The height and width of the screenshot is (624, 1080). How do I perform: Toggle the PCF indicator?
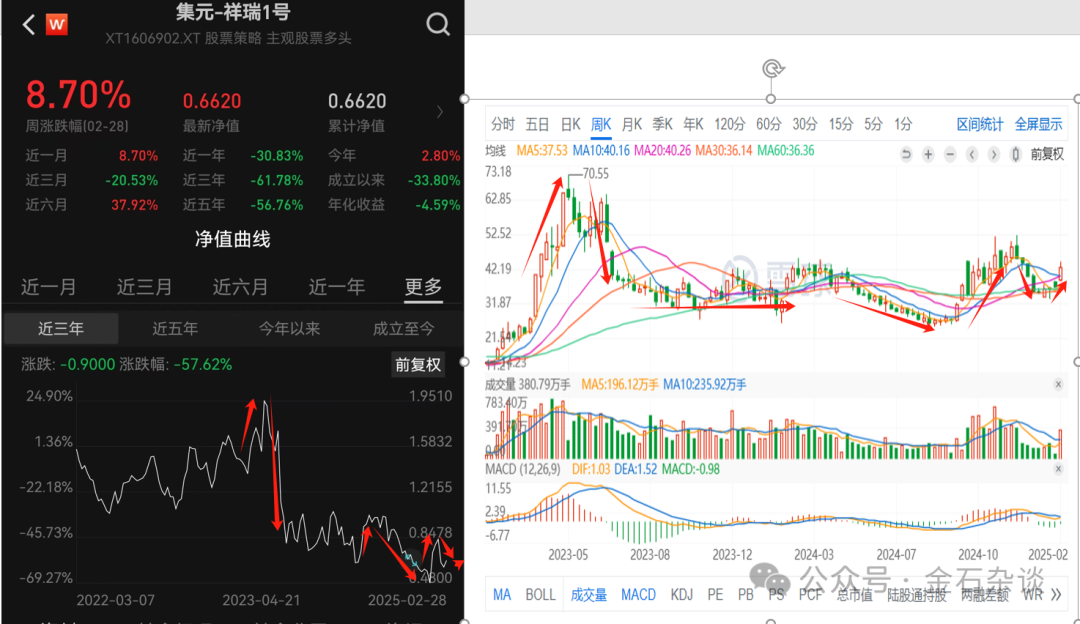tap(811, 594)
